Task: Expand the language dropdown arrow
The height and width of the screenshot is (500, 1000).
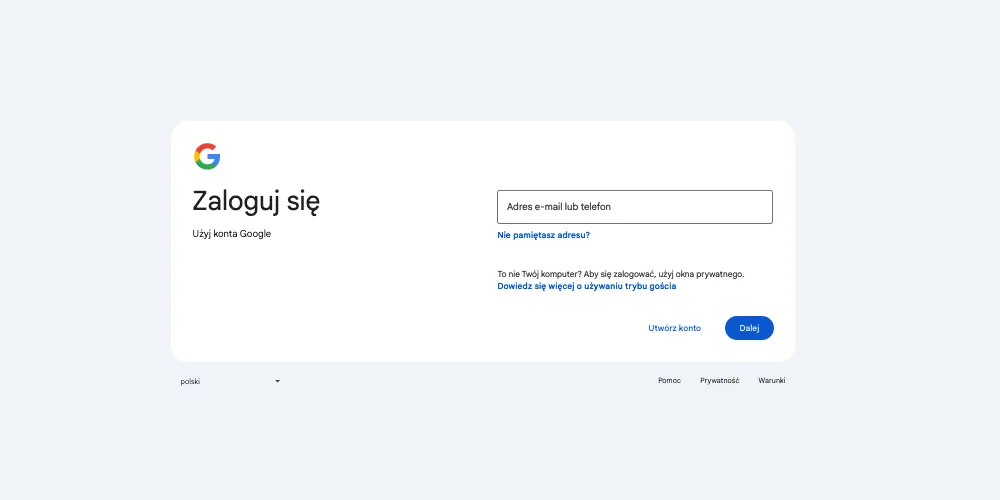Action: 277,381
